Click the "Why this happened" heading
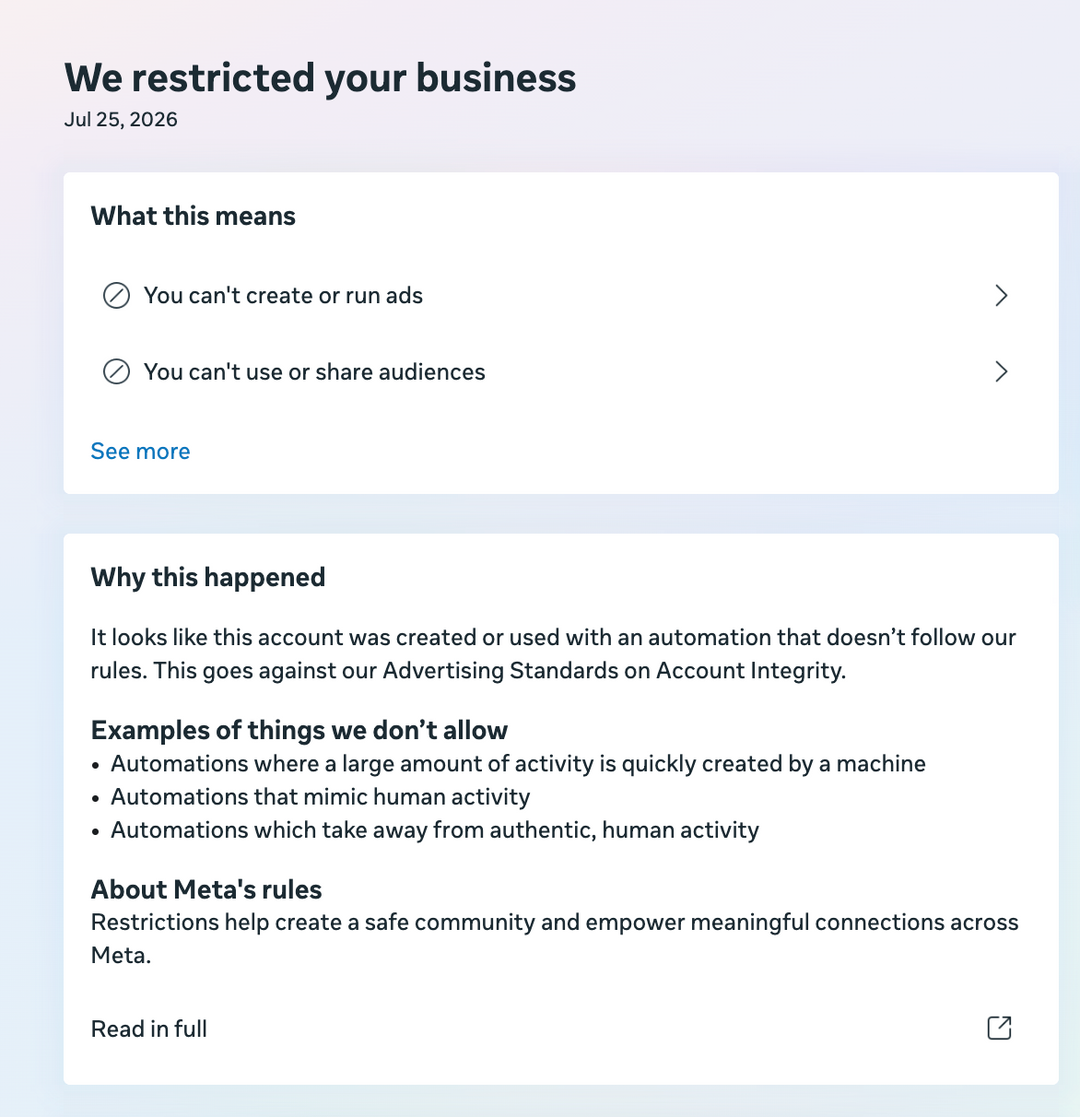1080x1117 pixels. point(208,577)
